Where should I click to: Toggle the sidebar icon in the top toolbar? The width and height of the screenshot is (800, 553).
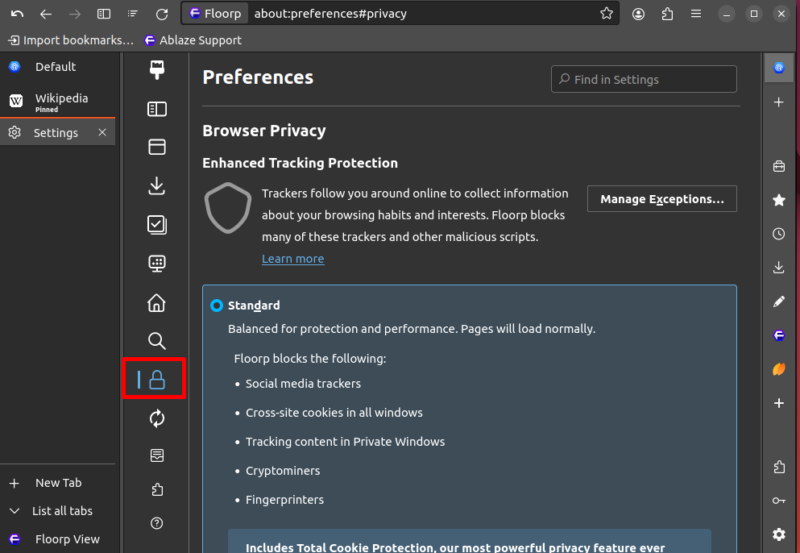click(x=104, y=14)
